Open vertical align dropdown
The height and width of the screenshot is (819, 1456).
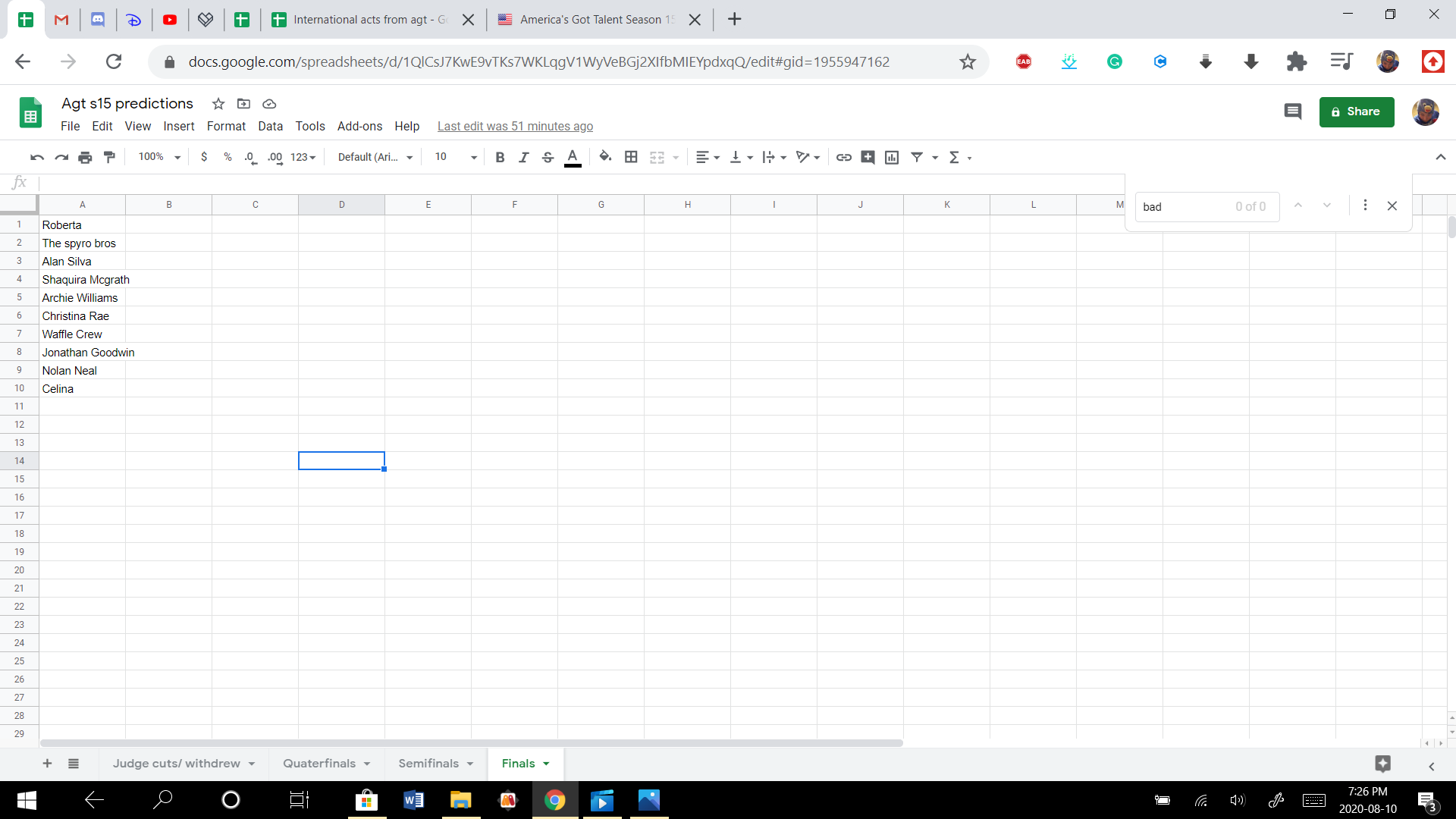click(x=741, y=157)
